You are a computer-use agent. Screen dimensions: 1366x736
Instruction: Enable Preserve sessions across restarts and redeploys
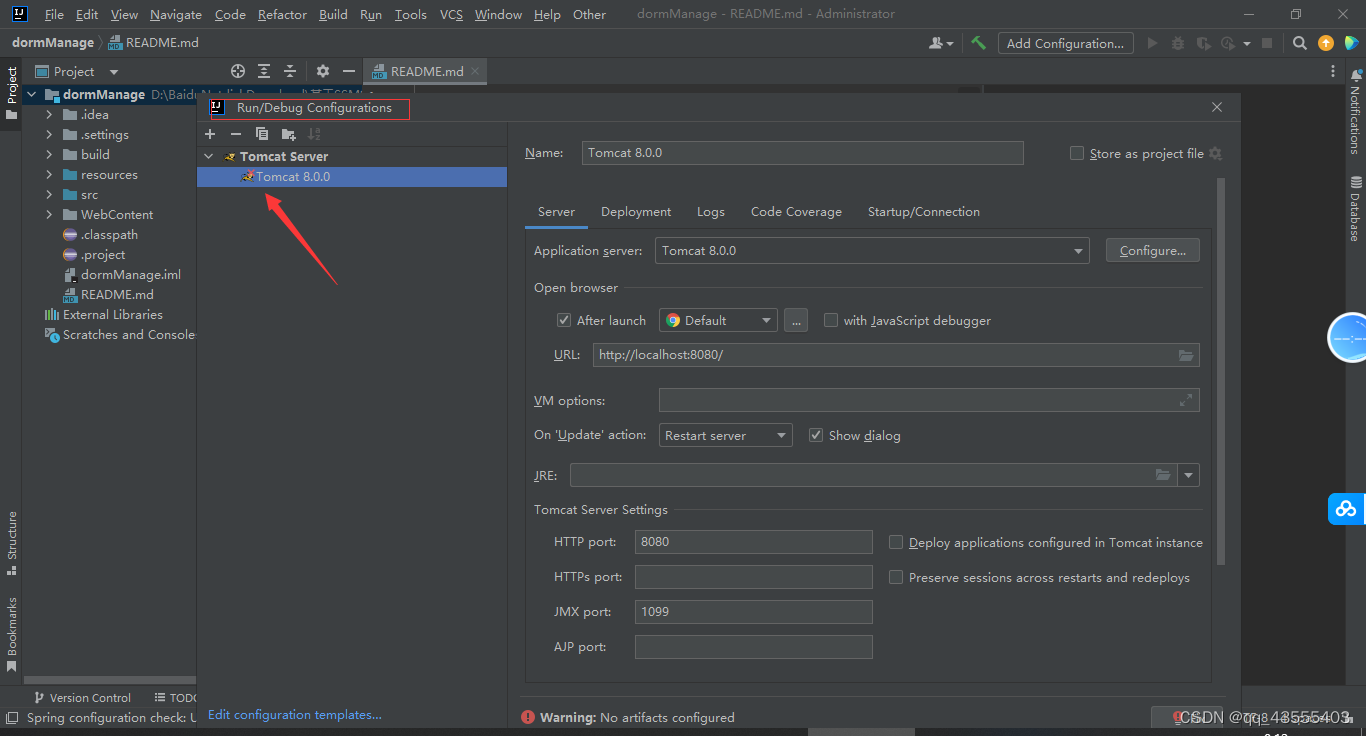(x=896, y=577)
